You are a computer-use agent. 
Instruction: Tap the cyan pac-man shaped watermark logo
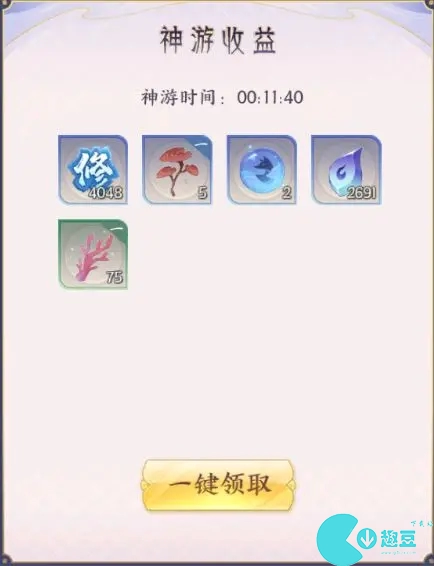click(338, 540)
